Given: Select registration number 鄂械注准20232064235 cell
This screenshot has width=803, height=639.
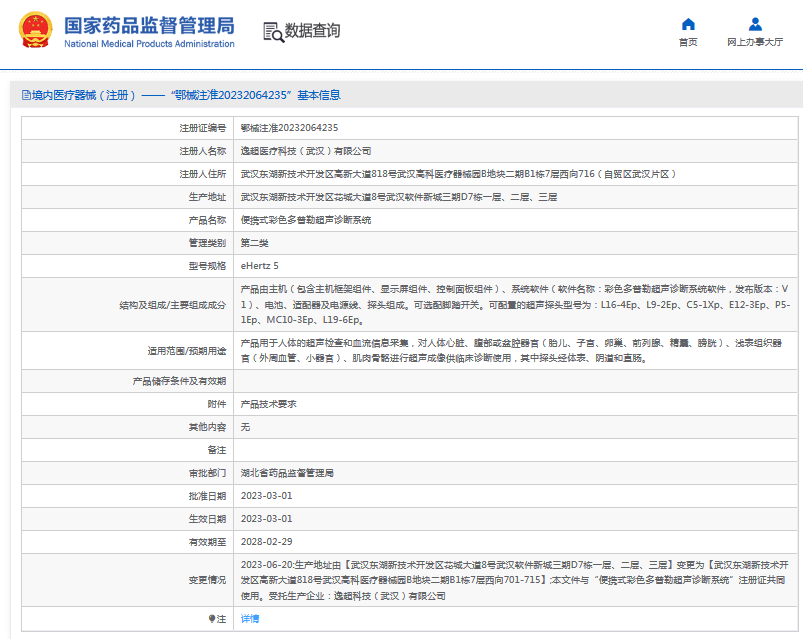Looking at the screenshot, I should point(289,128).
